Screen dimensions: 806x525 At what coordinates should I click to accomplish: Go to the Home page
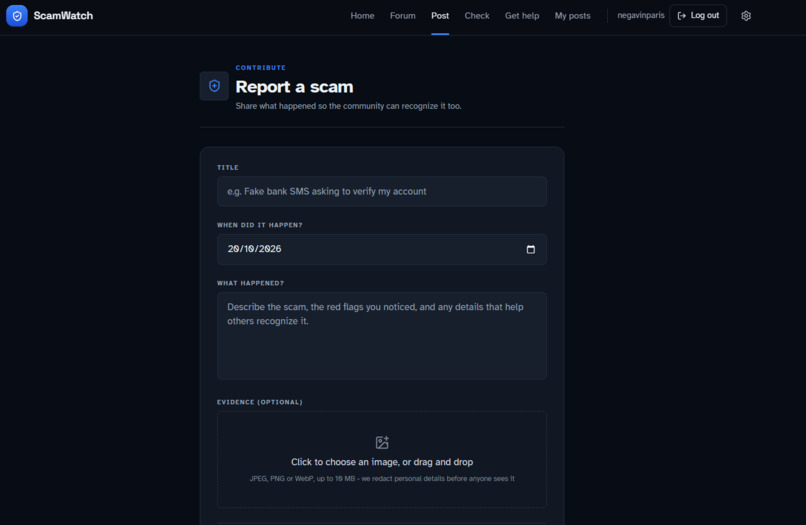[x=362, y=16]
